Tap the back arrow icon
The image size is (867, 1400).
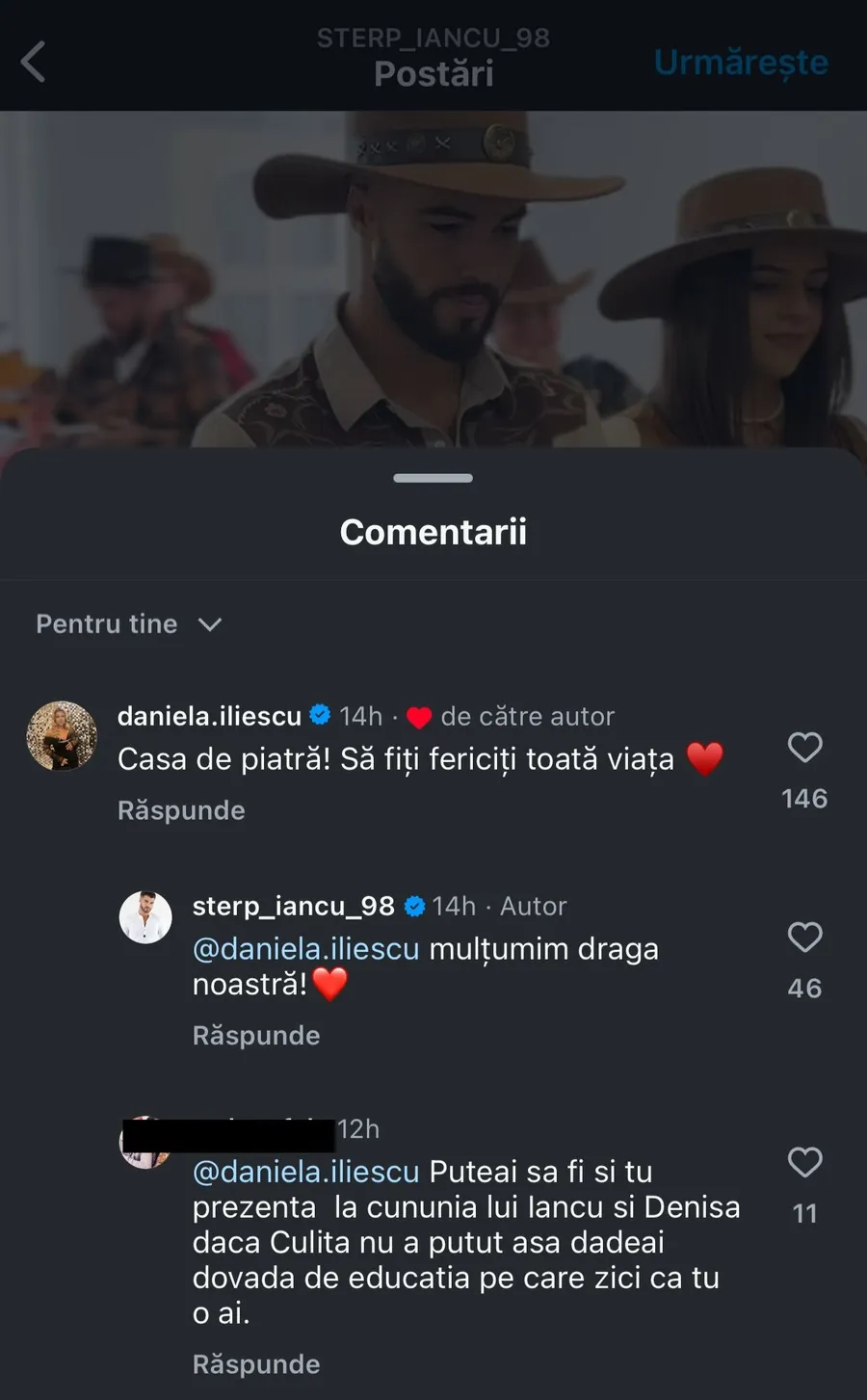[x=34, y=62]
